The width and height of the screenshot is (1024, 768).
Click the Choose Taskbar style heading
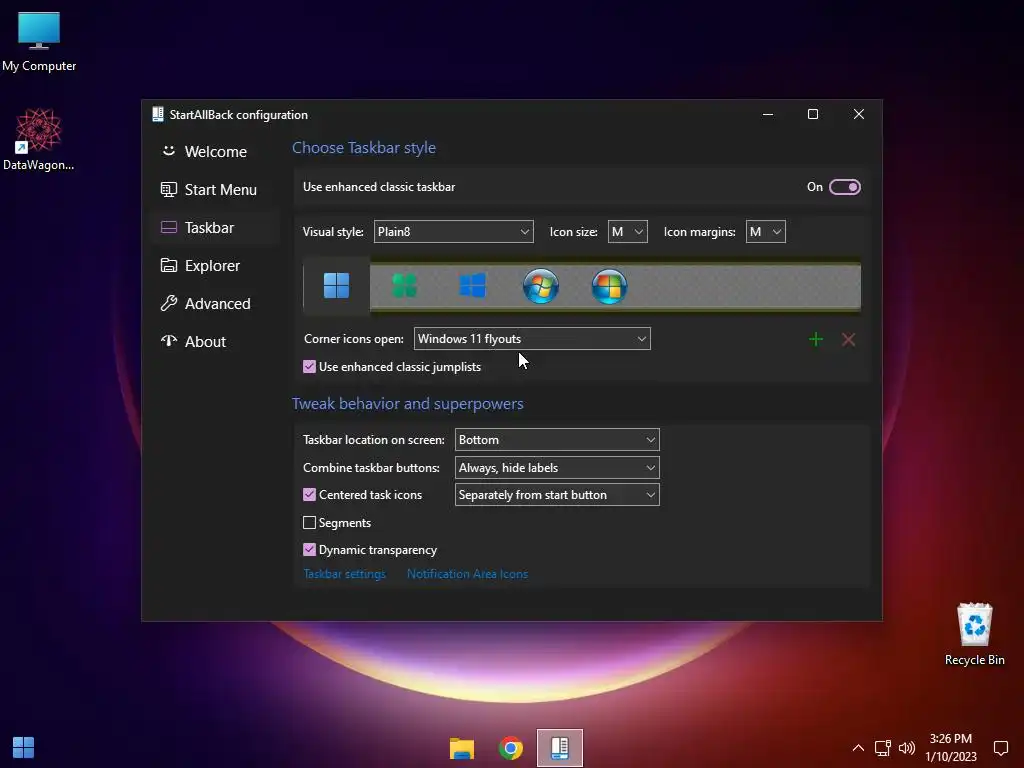coord(364,148)
